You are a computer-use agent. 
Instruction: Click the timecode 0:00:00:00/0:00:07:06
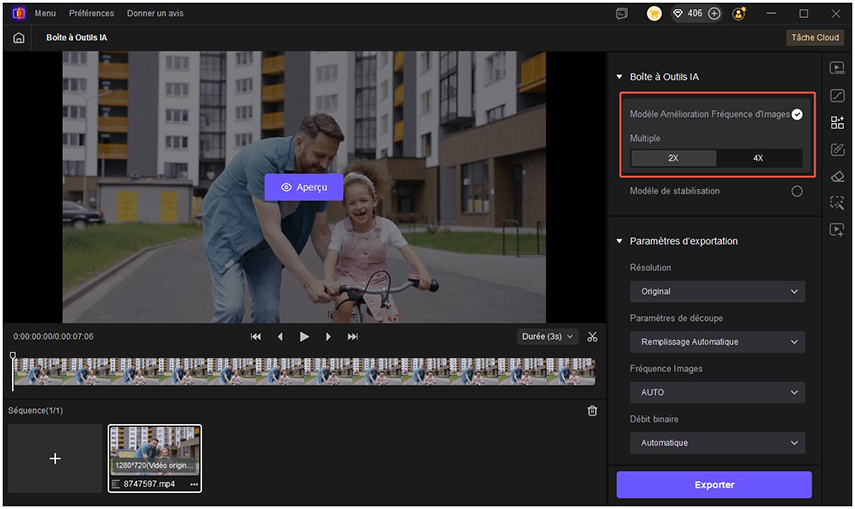coord(53,337)
